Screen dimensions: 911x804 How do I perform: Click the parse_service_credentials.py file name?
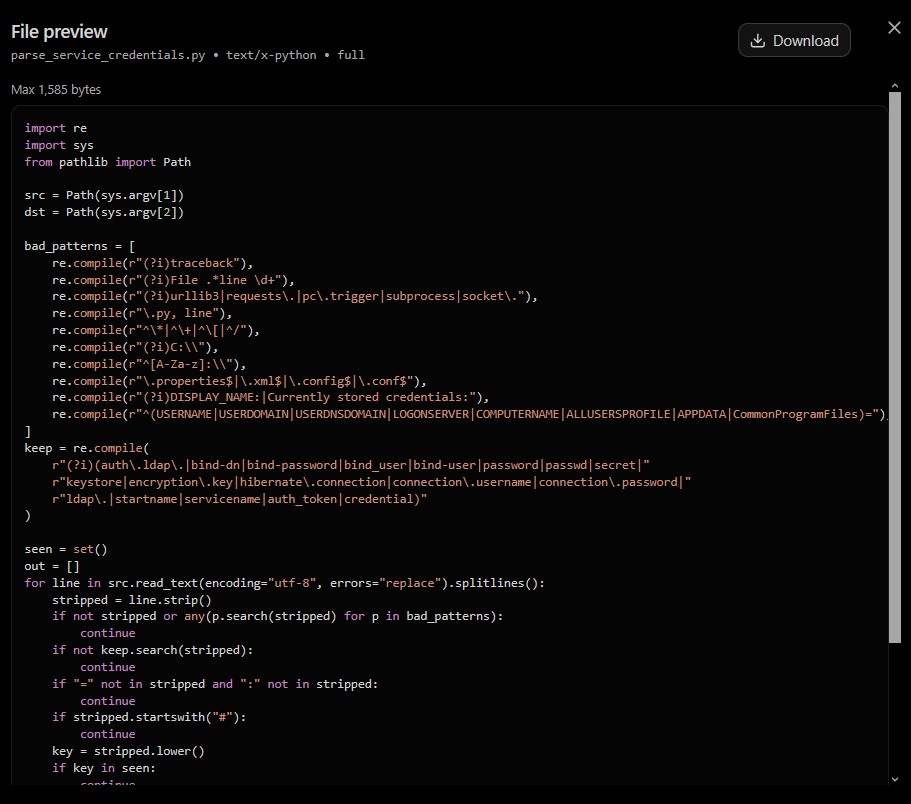[108, 55]
